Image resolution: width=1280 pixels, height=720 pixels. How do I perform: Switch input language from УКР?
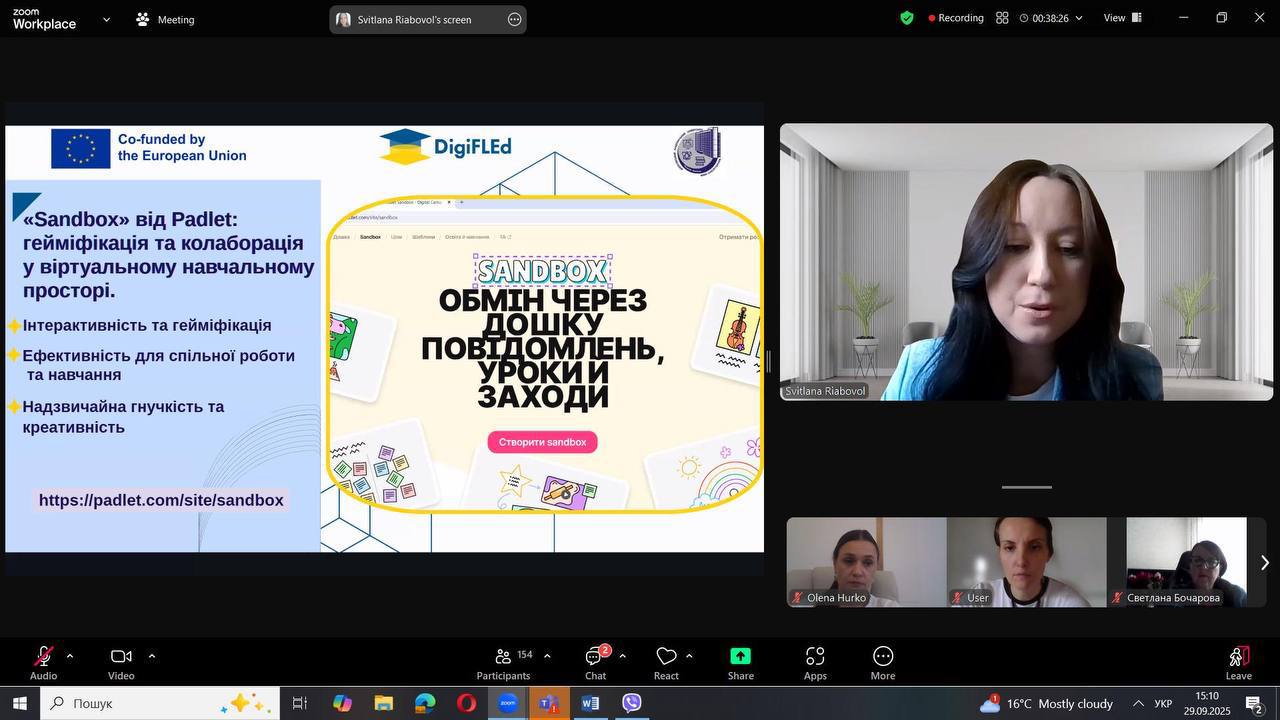point(1163,704)
